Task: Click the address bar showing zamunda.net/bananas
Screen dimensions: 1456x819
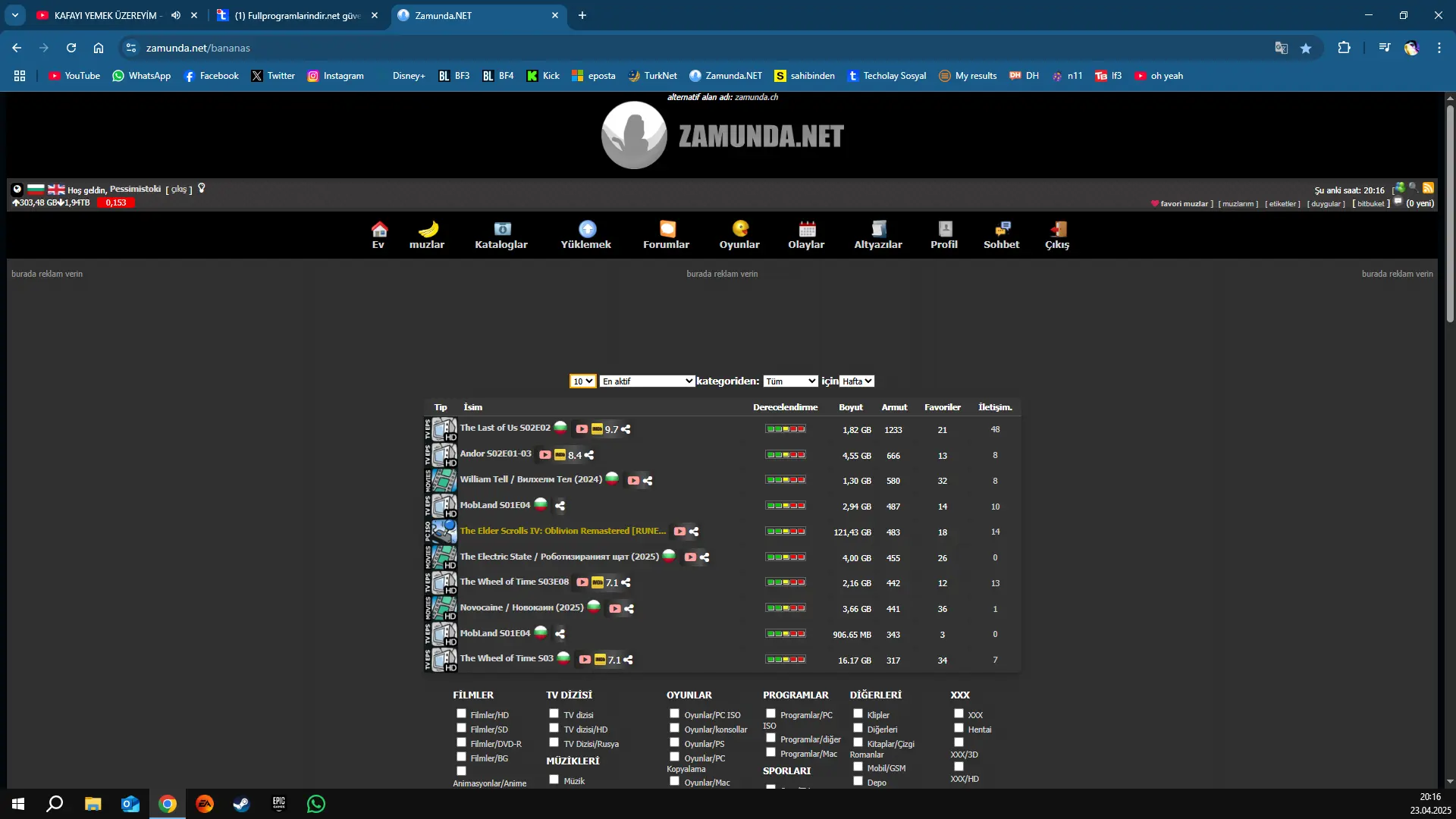Action: pyautogui.click(x=698, y=48)
